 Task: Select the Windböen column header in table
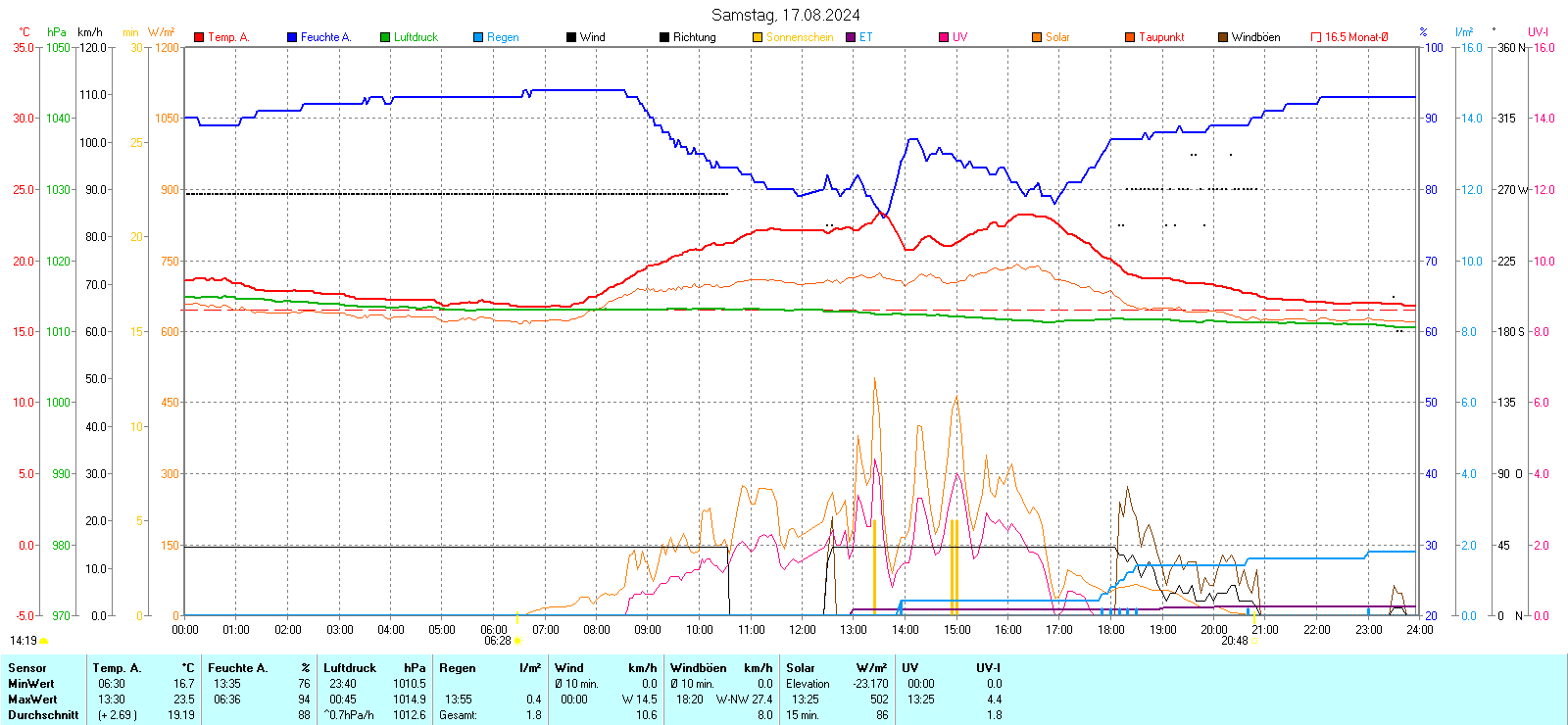699,668
